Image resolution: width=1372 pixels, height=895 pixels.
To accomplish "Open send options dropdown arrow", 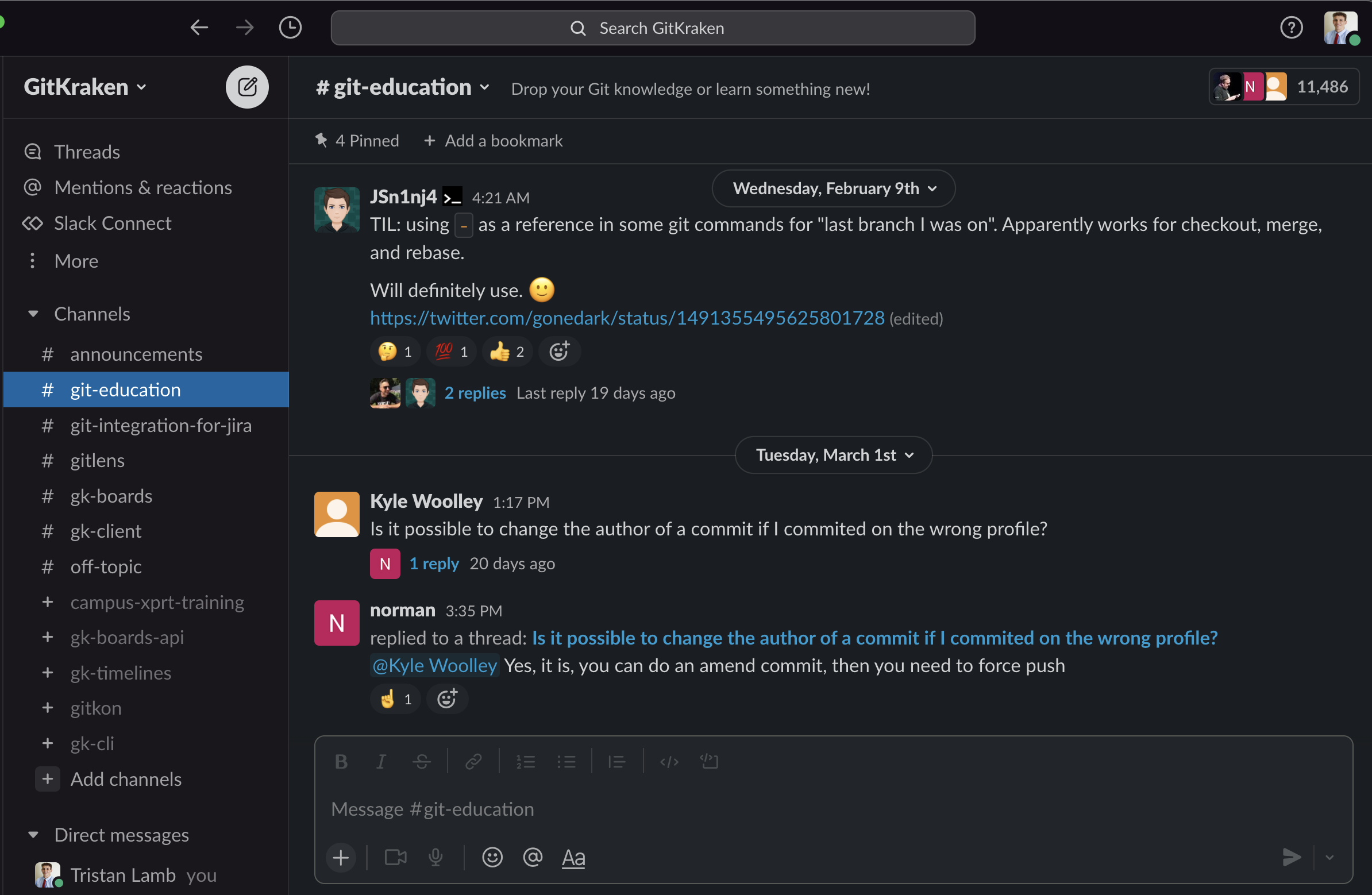I will (1329, 858).
